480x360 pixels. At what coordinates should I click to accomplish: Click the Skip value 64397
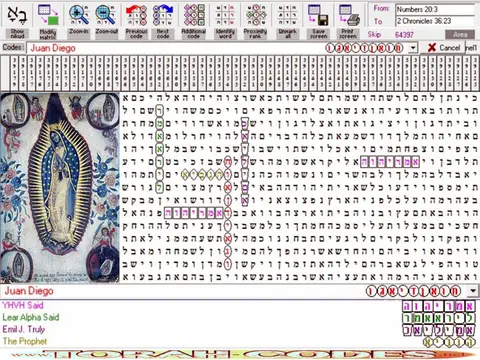(x=404, y=35)
